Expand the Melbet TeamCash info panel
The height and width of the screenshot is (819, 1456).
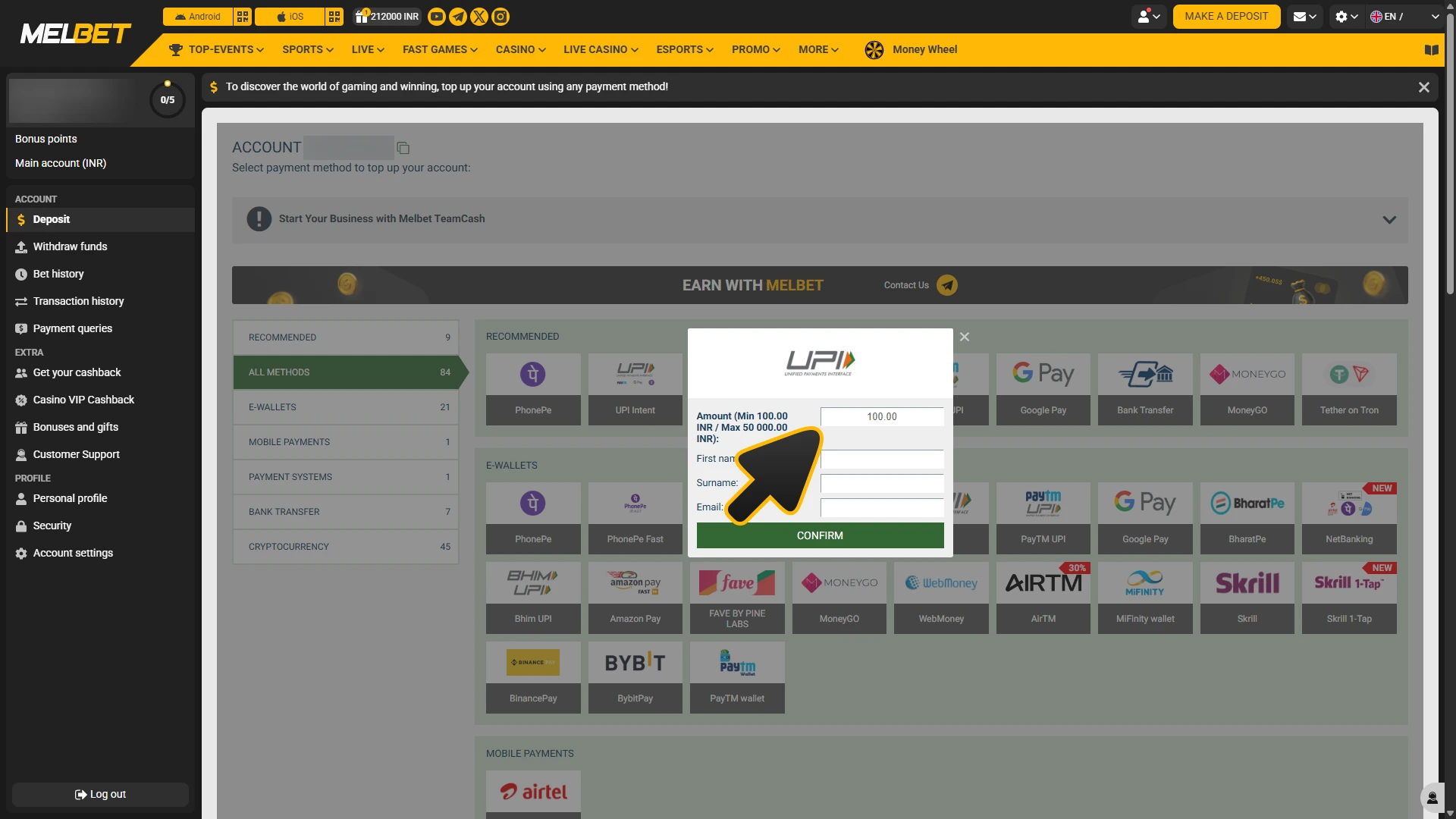[x=1389, y=220]
